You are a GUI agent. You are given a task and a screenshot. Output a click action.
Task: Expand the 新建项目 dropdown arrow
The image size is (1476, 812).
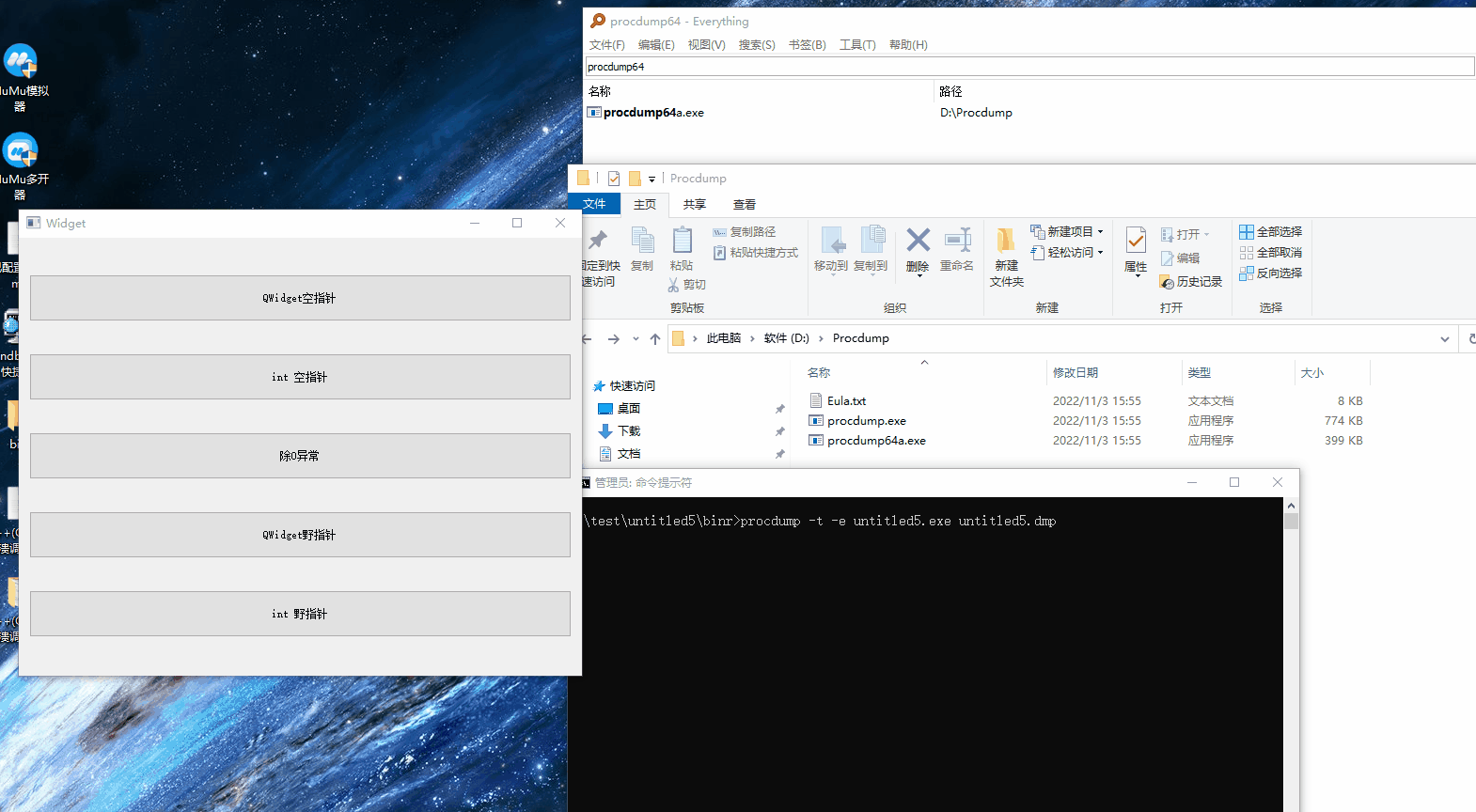pyautogui.click(x=1101, y=231)
